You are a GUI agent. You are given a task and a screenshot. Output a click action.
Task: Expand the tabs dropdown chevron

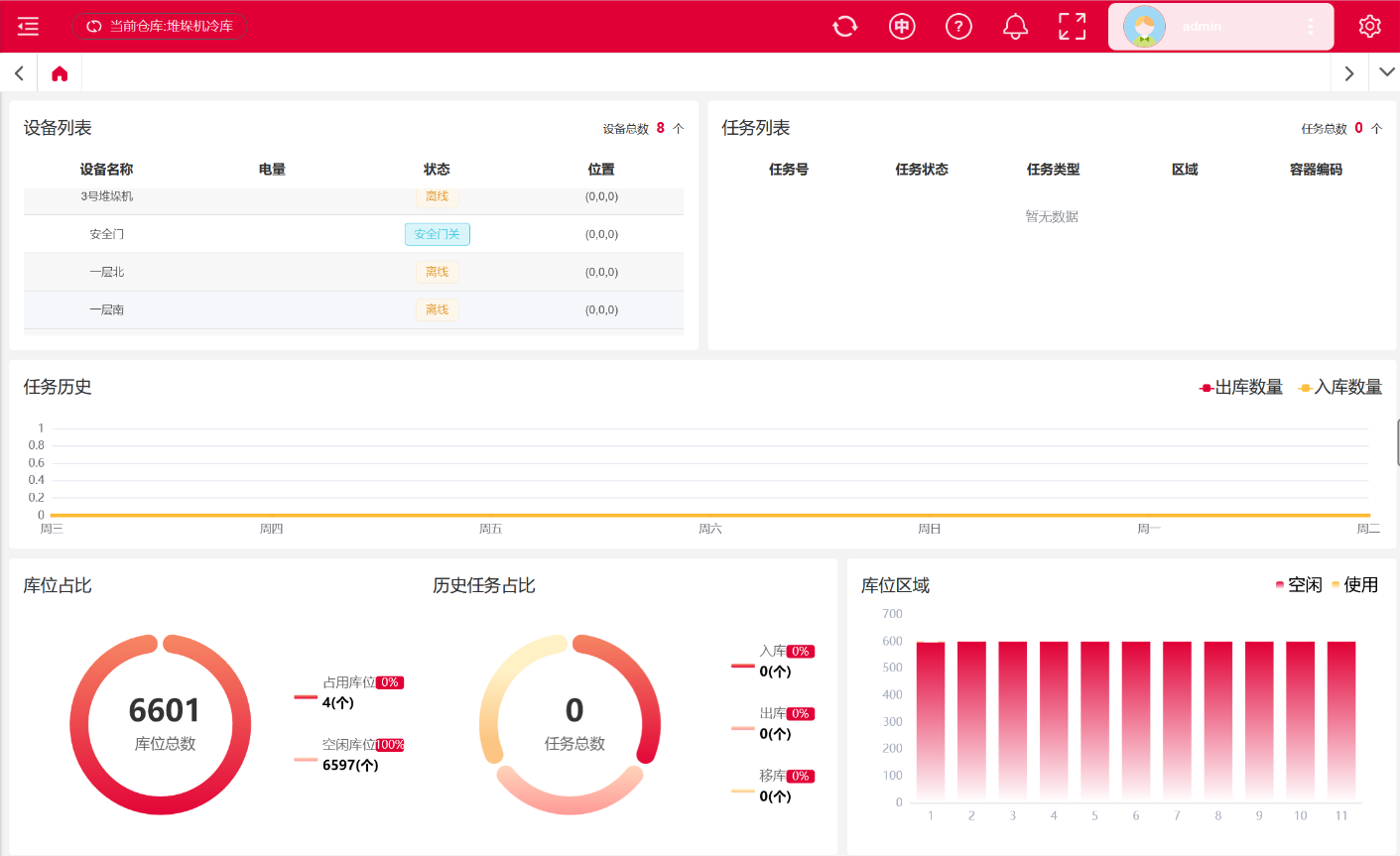[1386, 72]
